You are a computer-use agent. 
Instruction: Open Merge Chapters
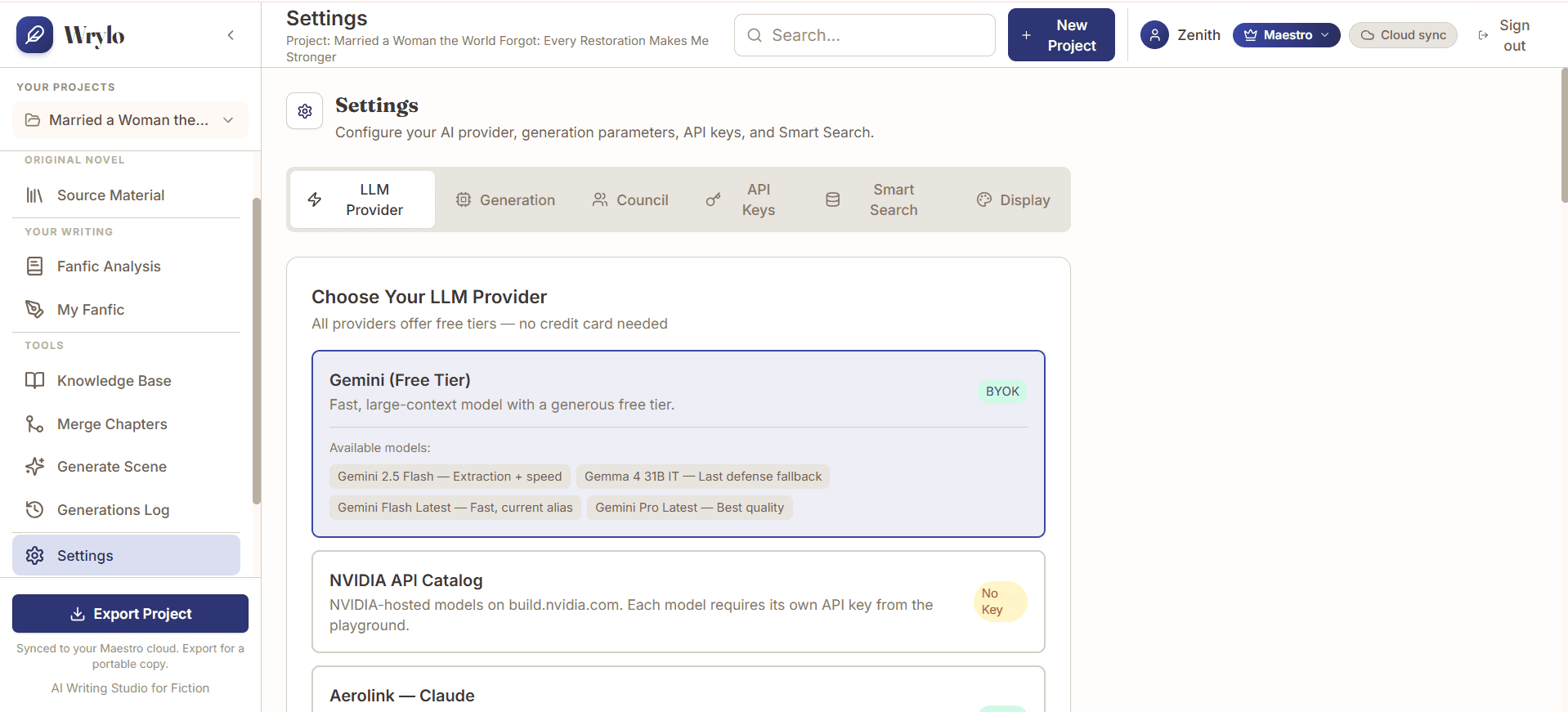coord(126,424)
